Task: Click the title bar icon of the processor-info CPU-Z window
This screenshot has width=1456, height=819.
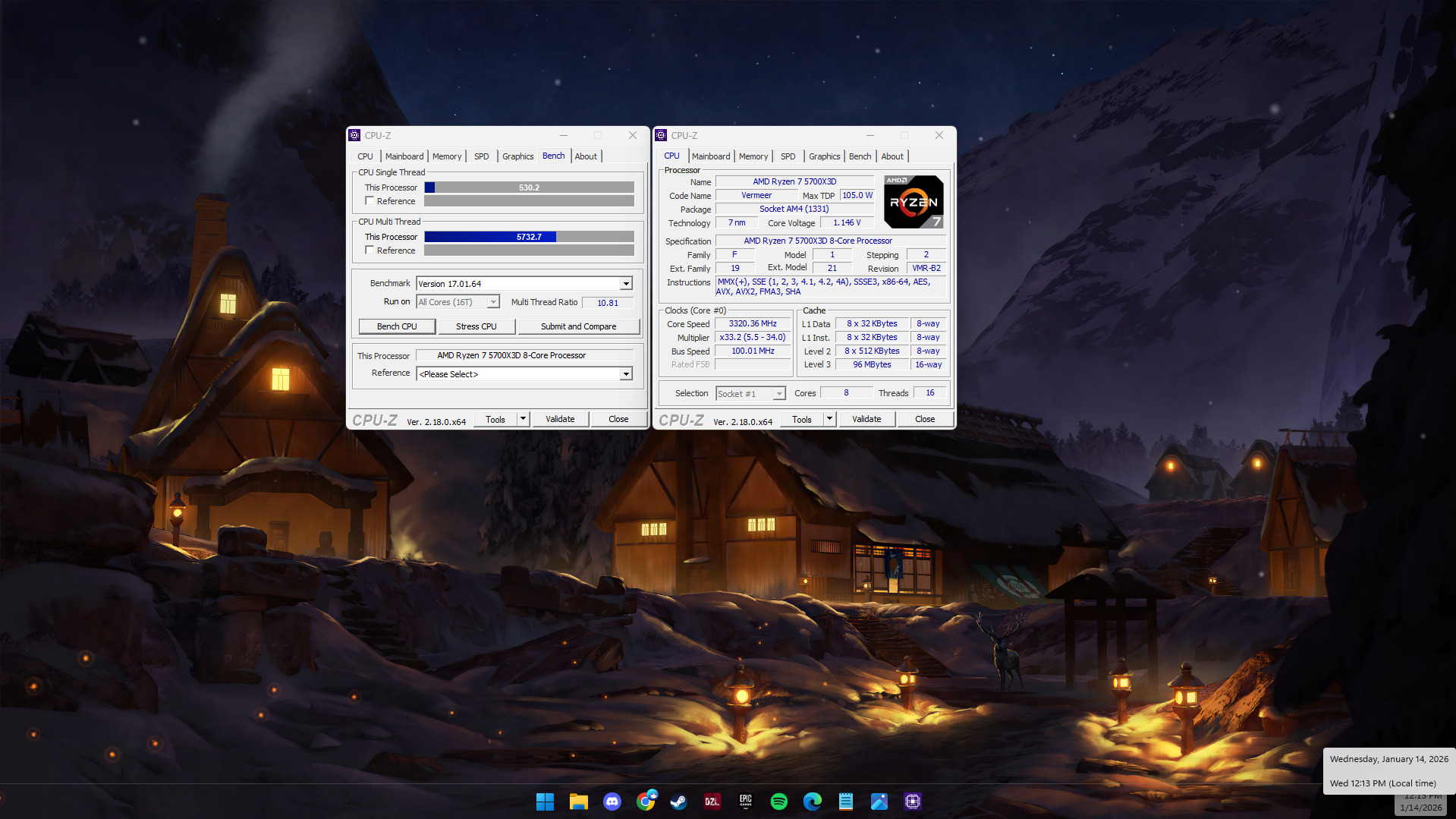Action: point(661,135)
